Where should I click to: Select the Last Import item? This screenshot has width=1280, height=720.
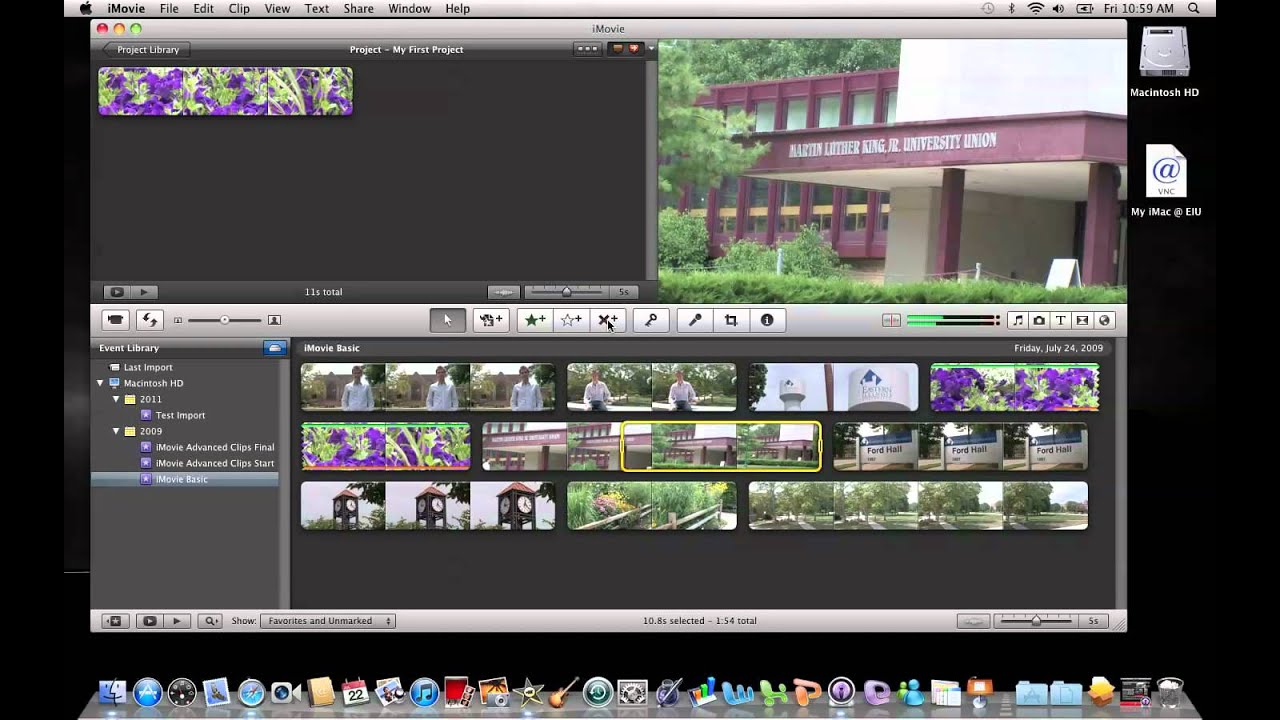click(148, 367)
